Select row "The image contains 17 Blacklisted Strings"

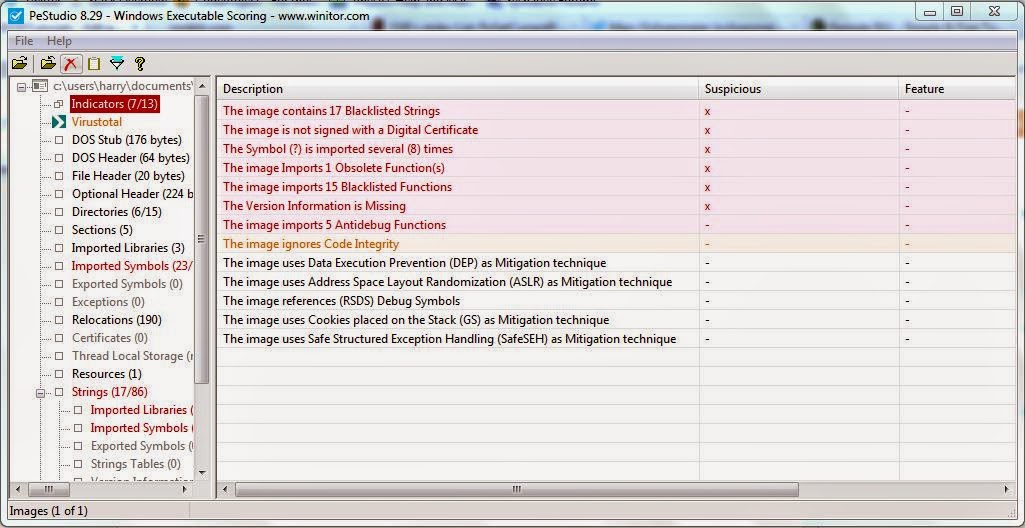[616, 111]
